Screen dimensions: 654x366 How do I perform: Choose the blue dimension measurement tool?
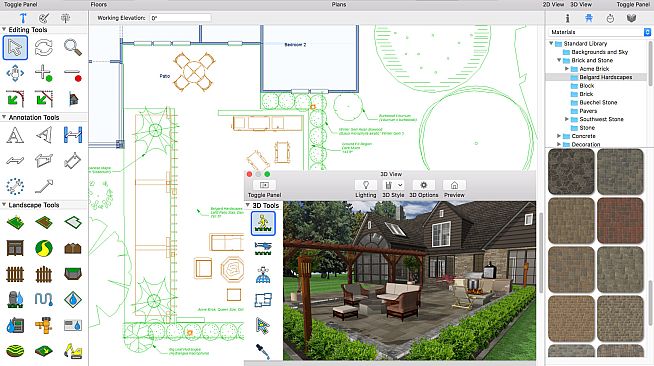coord(73,135)
